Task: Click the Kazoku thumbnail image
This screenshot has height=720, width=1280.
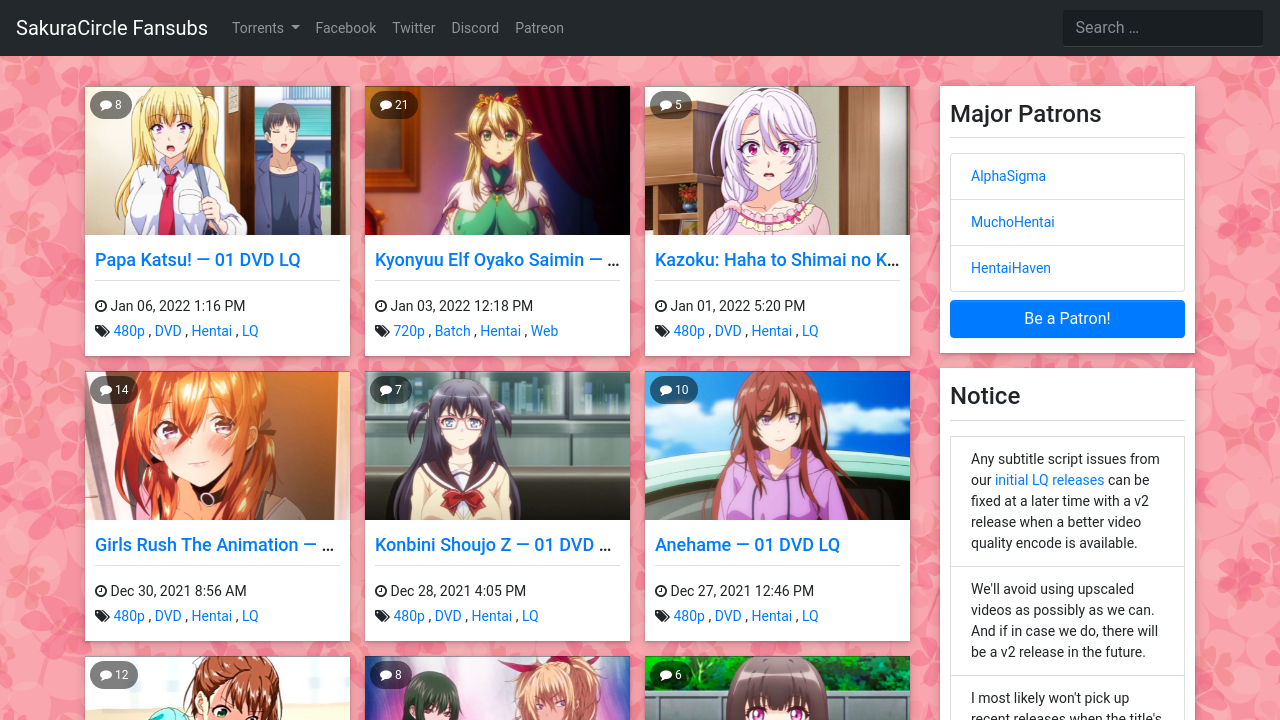Action: pyautogui.click(x=777, y=160)
